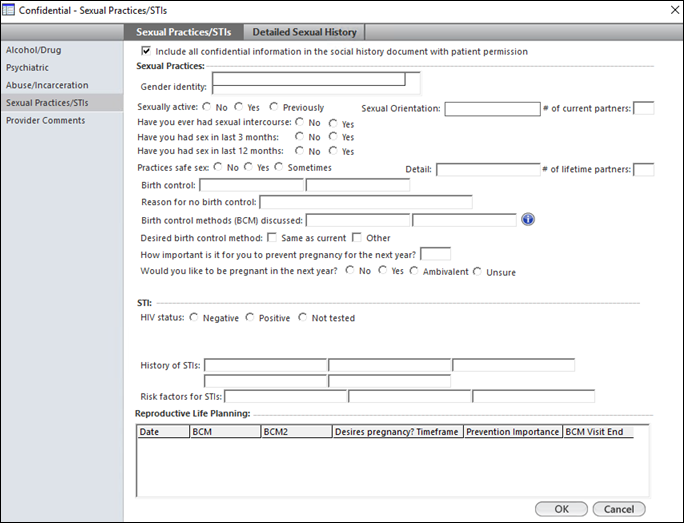
Task: Click the Gender identity field
Action: (316, 83)
